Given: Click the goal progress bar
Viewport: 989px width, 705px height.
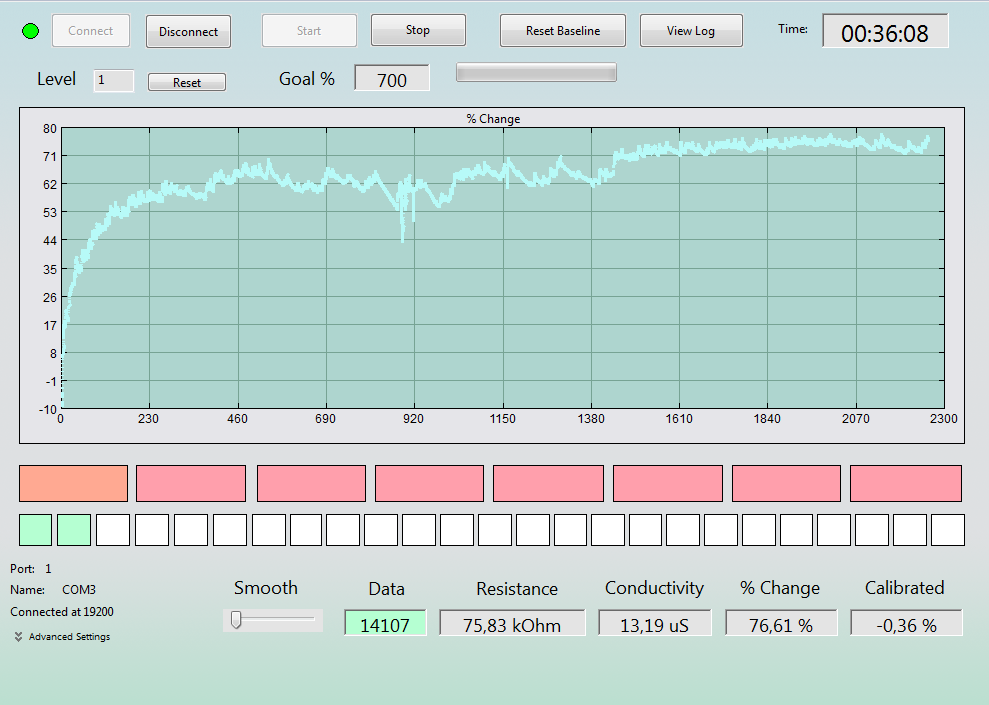Looking at the screenshot, I should pos(536,73).
